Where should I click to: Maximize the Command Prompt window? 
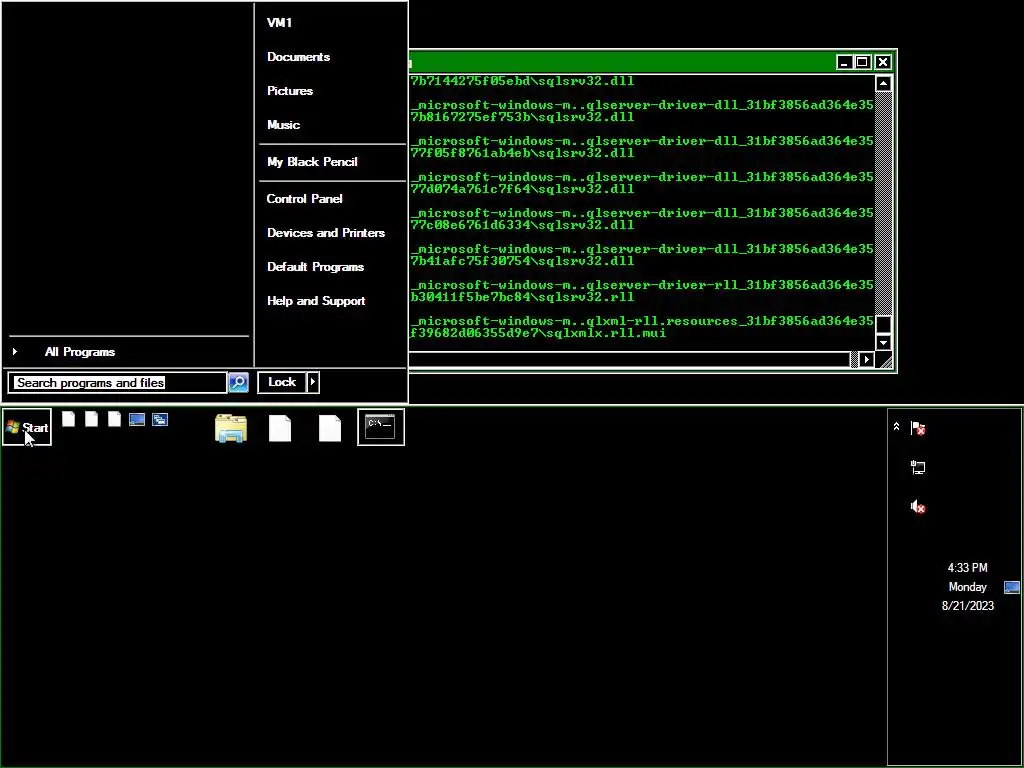coord(862,62)
